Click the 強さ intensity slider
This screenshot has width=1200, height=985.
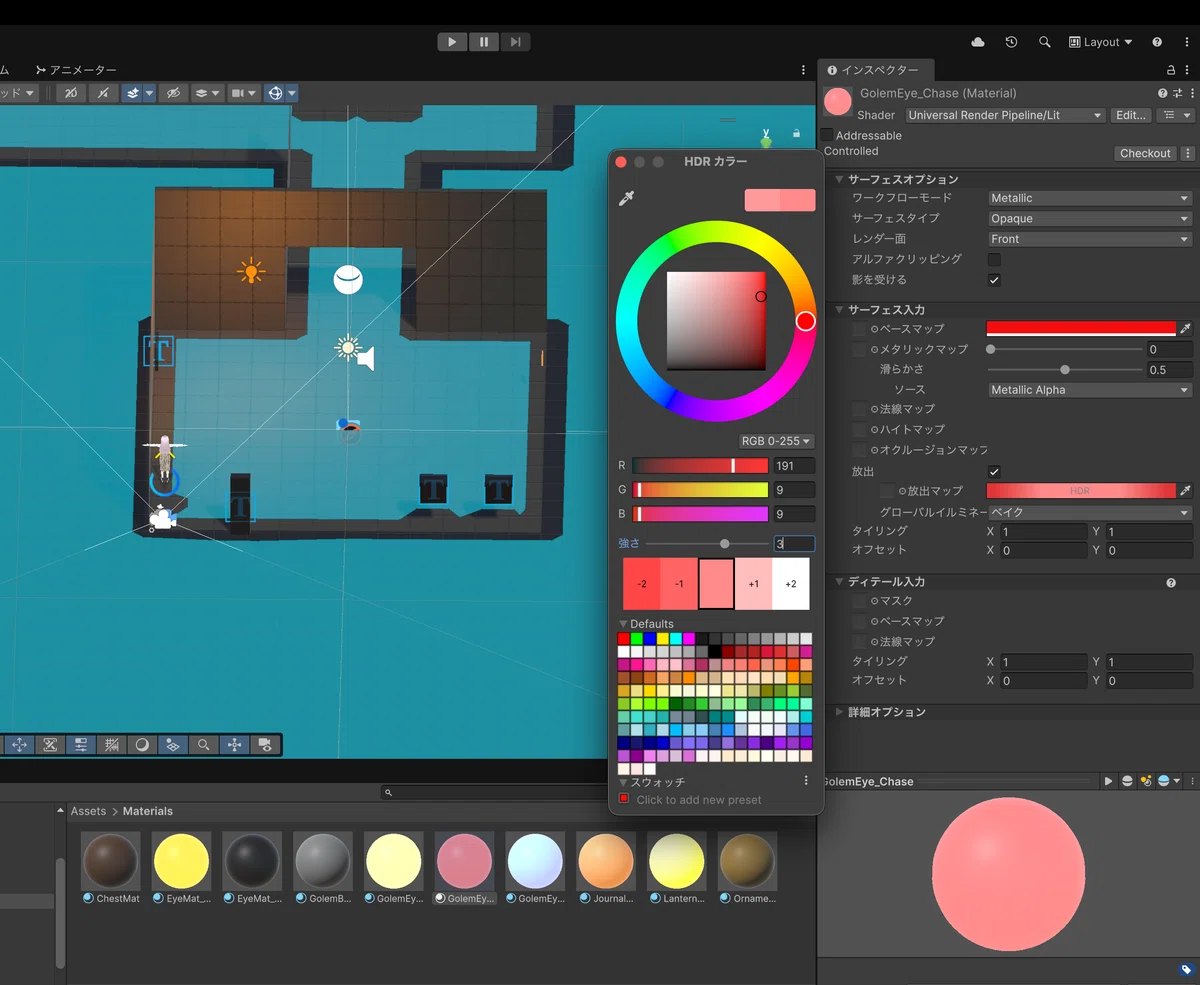(707, 544)
